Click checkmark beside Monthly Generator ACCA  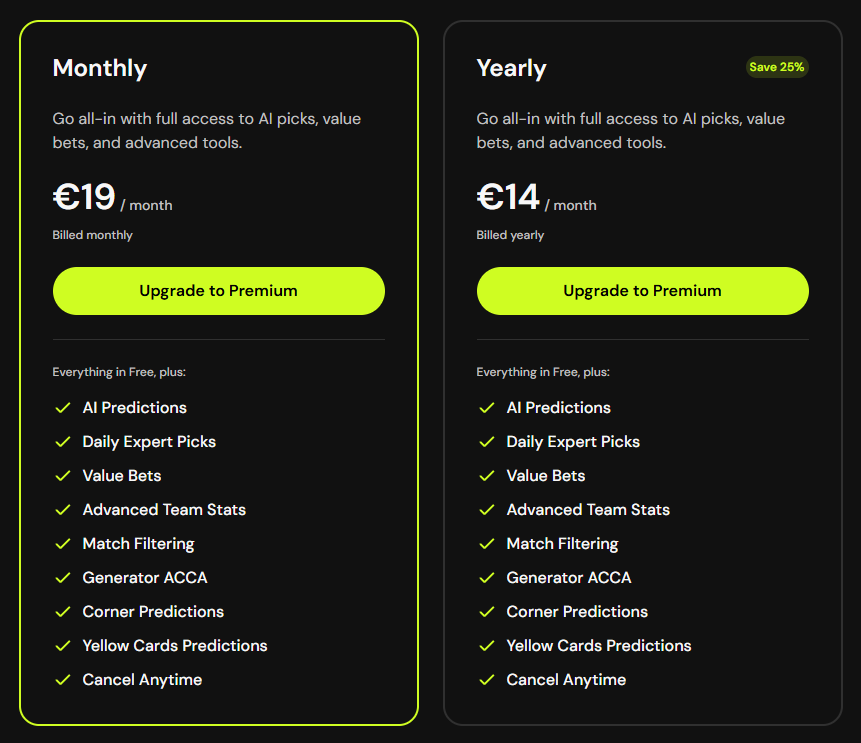click(x=63, y=578)
